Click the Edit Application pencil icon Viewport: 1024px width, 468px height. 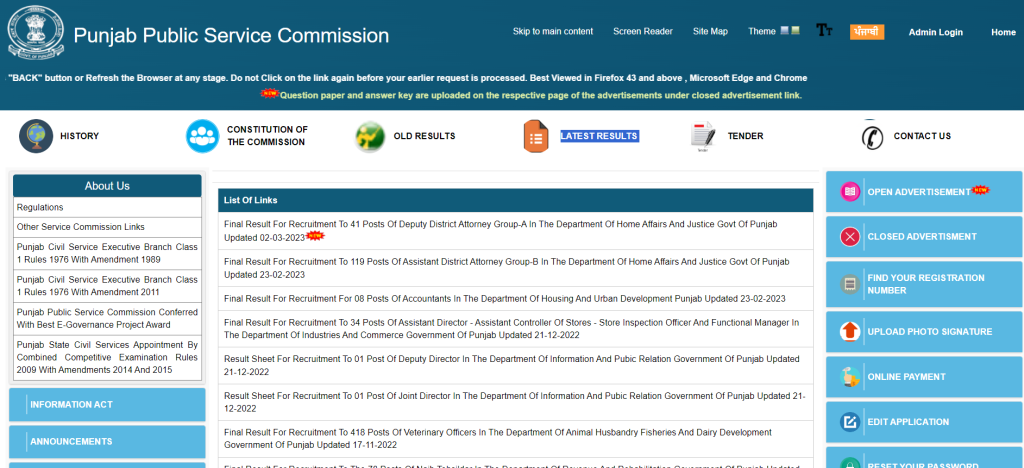click(x=850, y=422)
